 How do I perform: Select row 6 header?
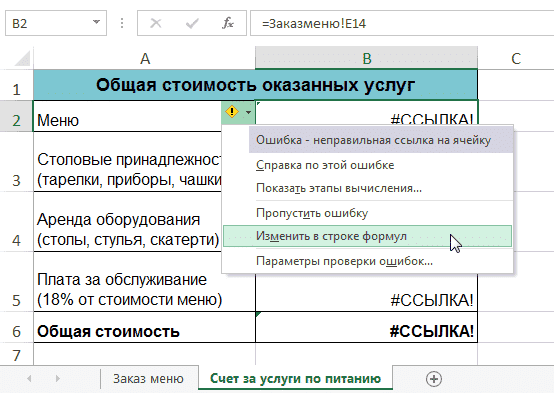(17, 327)
